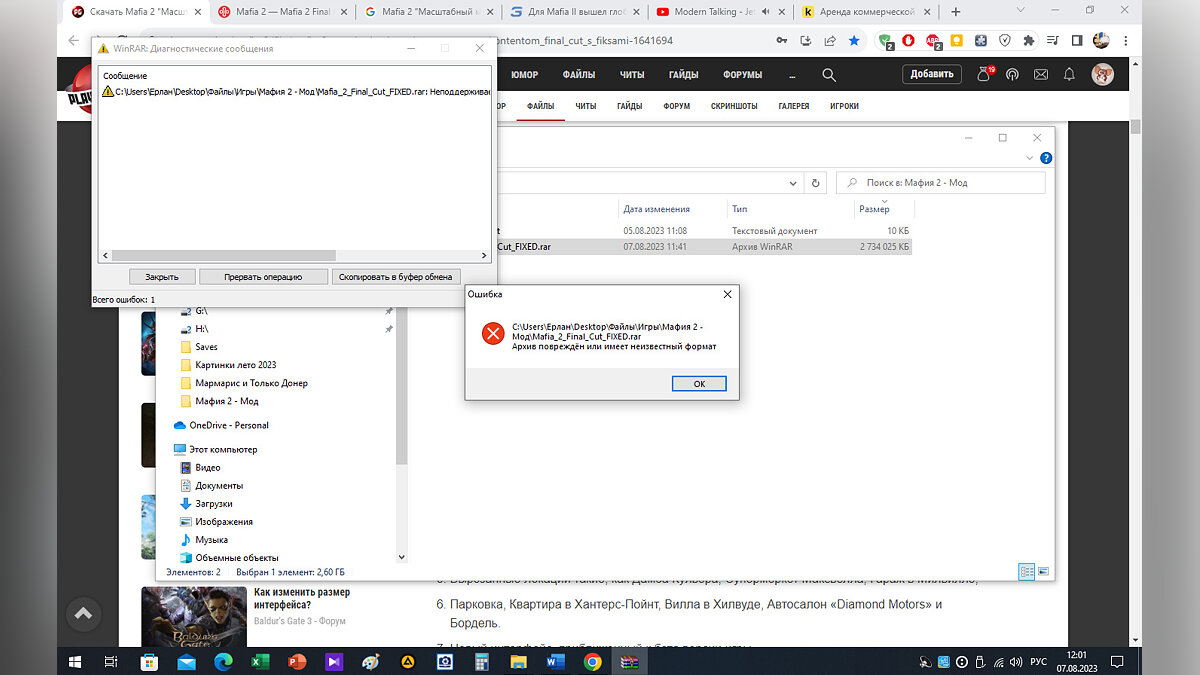The height and width of the screenshot is (675, 1200).
Task: Click OK in the error dialog
Action: pos(698,384)
